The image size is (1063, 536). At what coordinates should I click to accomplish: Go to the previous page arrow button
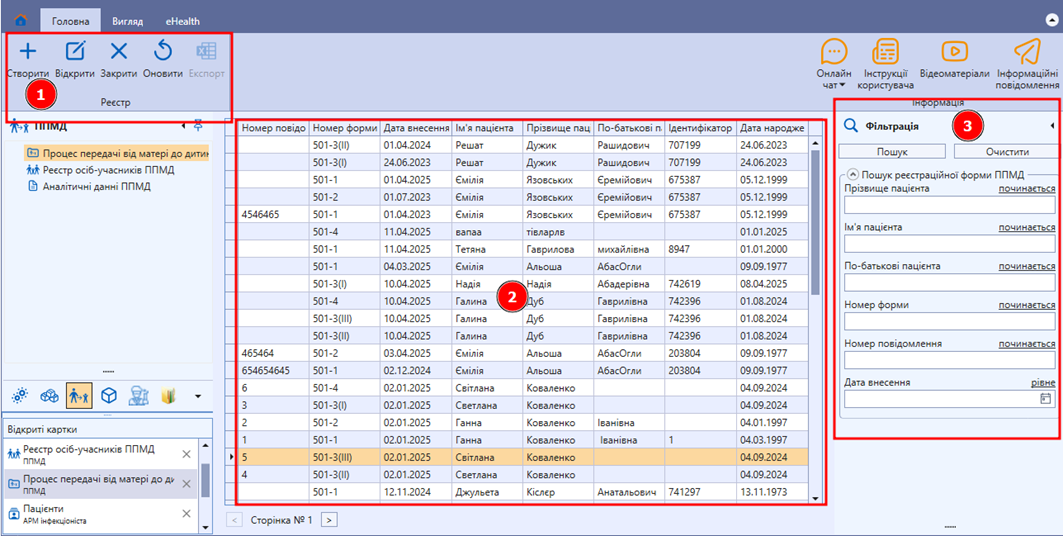coord(234,520)
